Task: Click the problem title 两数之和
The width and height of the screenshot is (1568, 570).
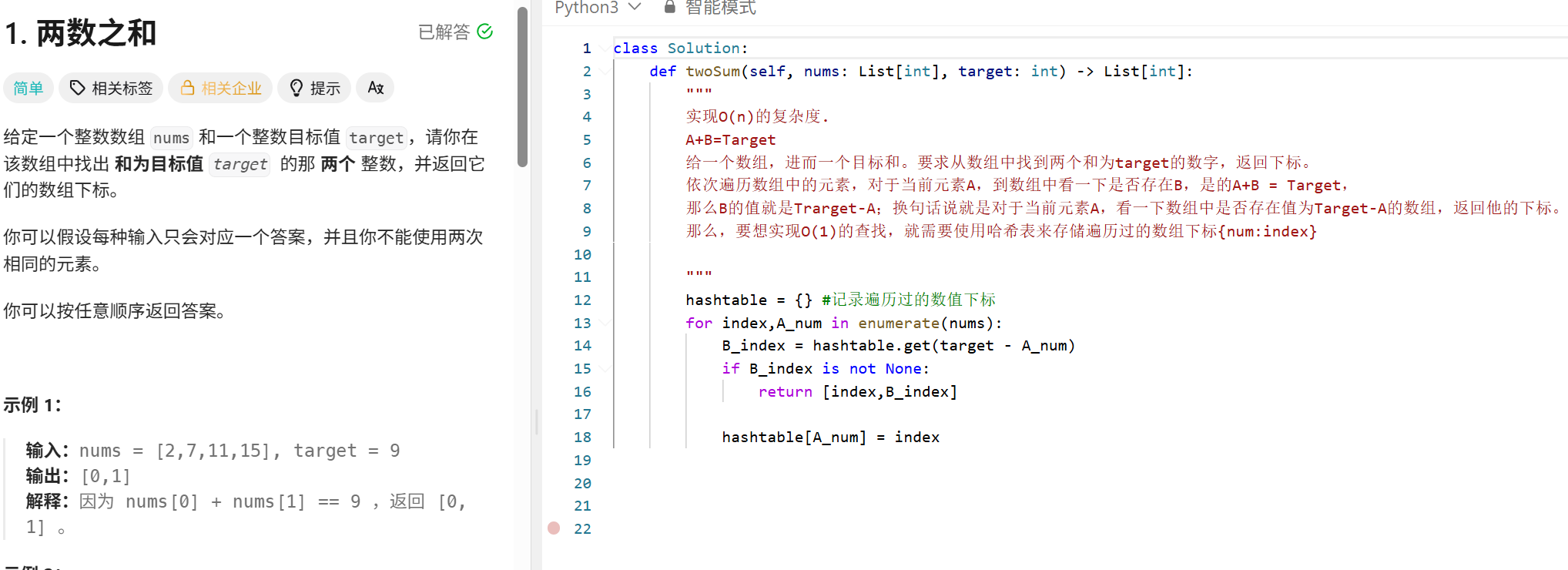Action: coord(96,33)
